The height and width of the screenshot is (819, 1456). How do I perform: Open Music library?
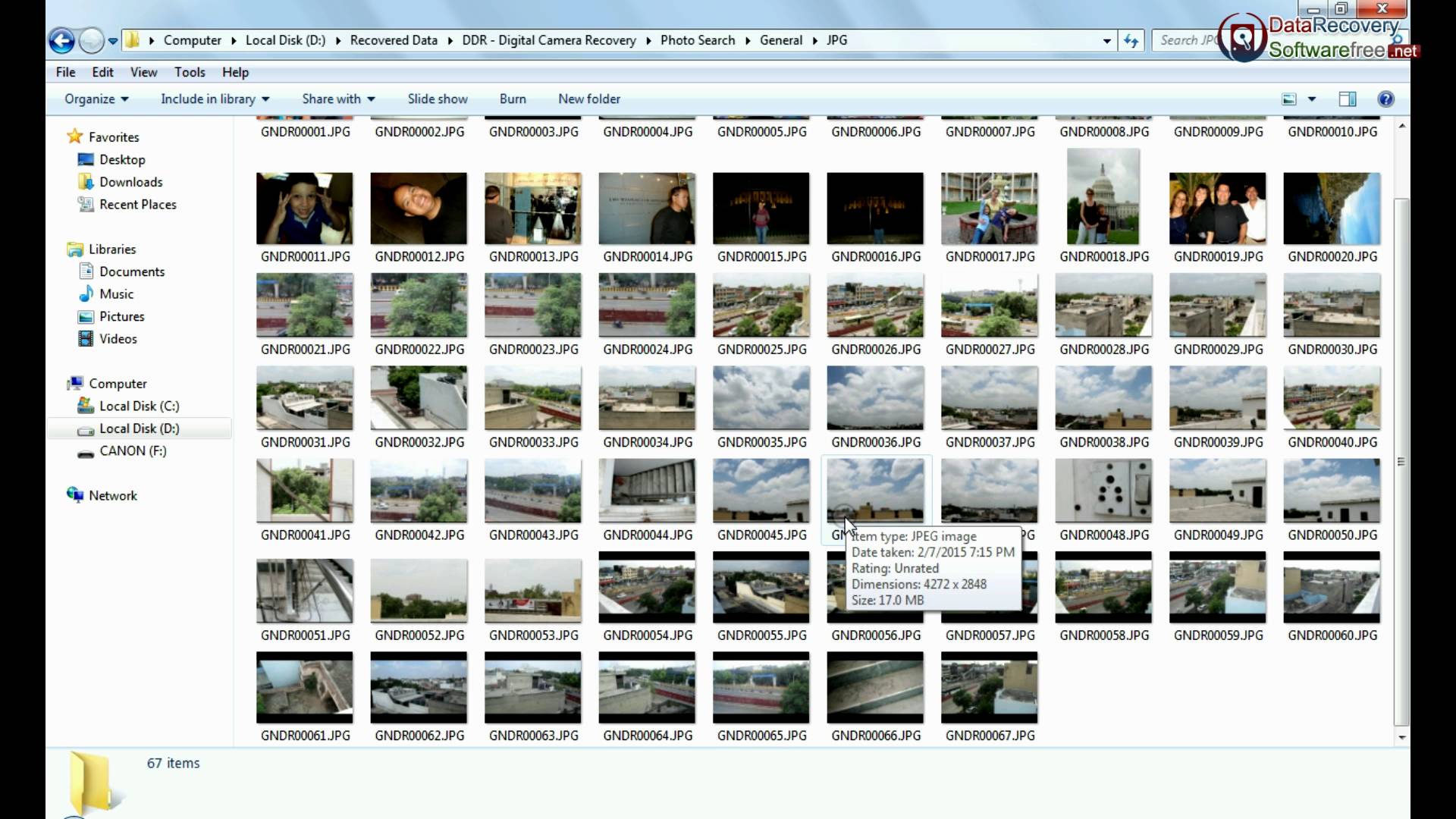(105, 294)
